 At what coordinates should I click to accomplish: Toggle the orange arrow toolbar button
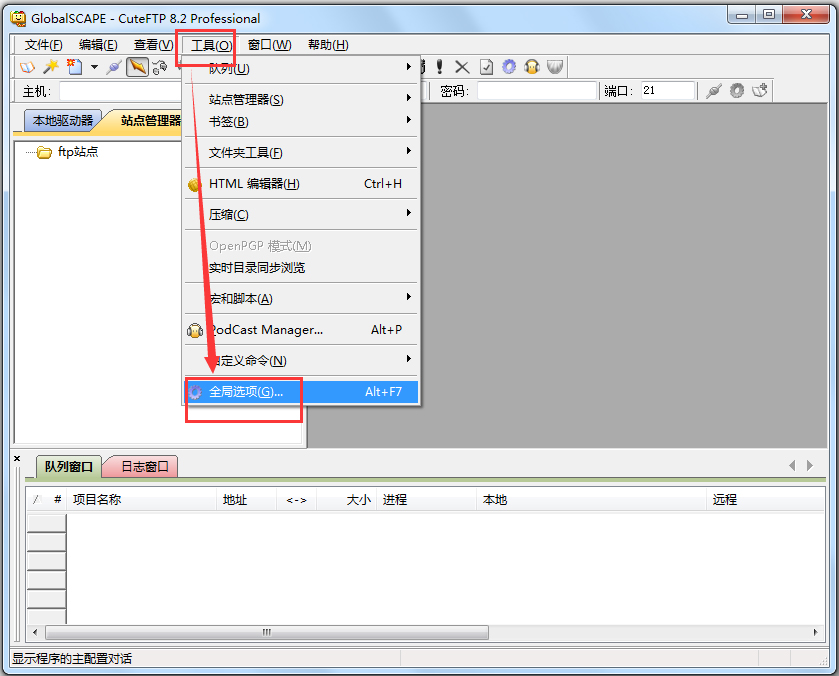(x=138, y=67)
